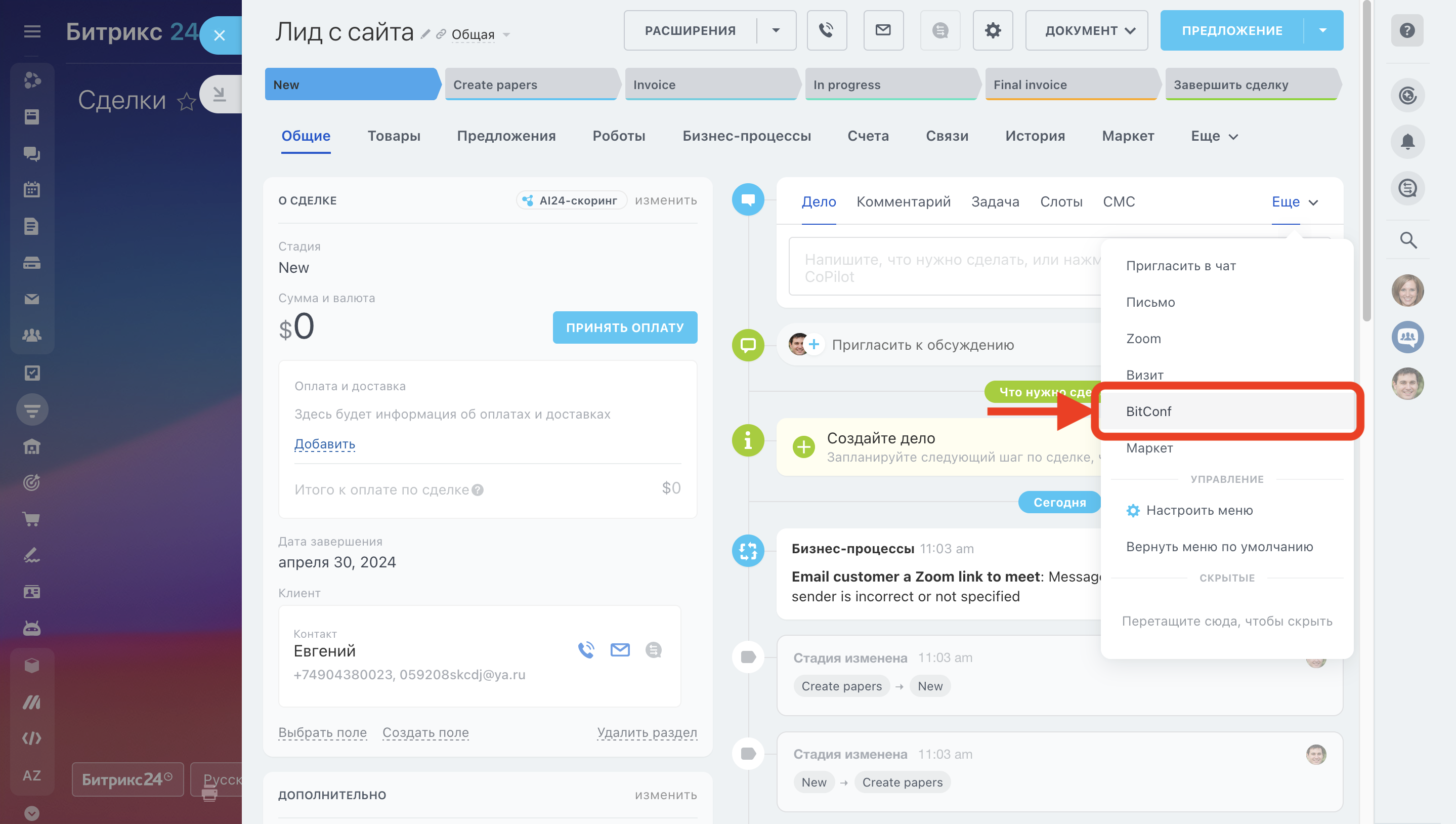Image resolution: width=1456 pixels, height=824 pixels.
Task: Click the email envelope icon in header toolbar
Action: coord(883,30)
